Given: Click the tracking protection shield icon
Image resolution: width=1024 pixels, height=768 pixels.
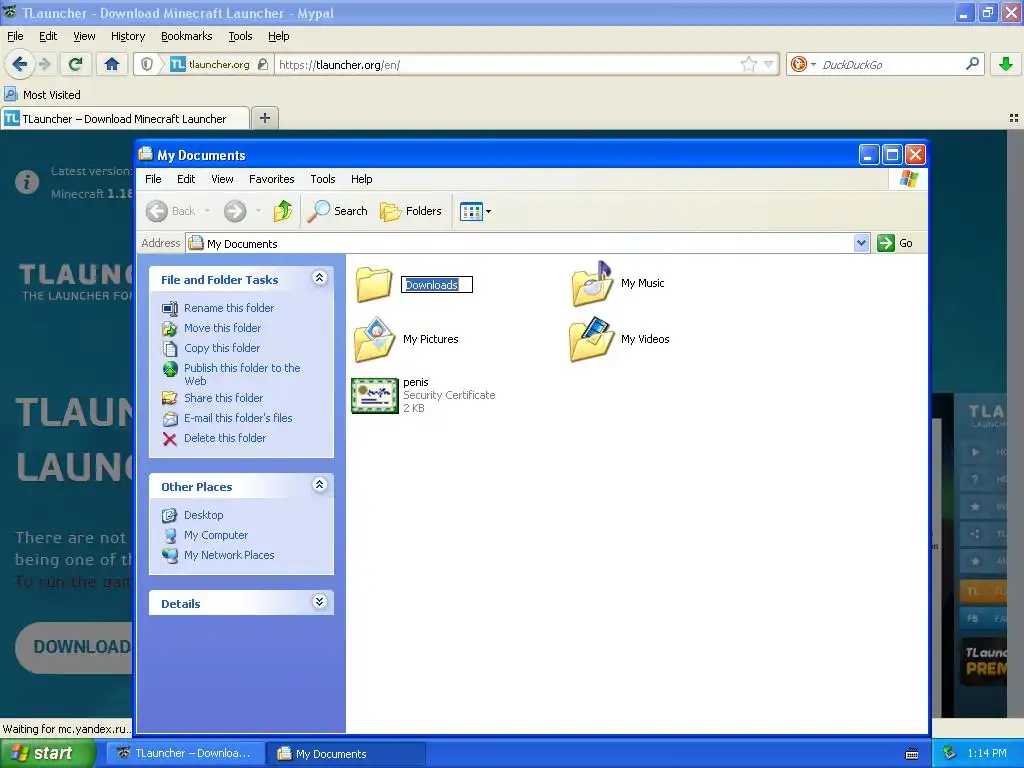Looking at the screenshot, I should pyautogui.click(x=147, y=64).
